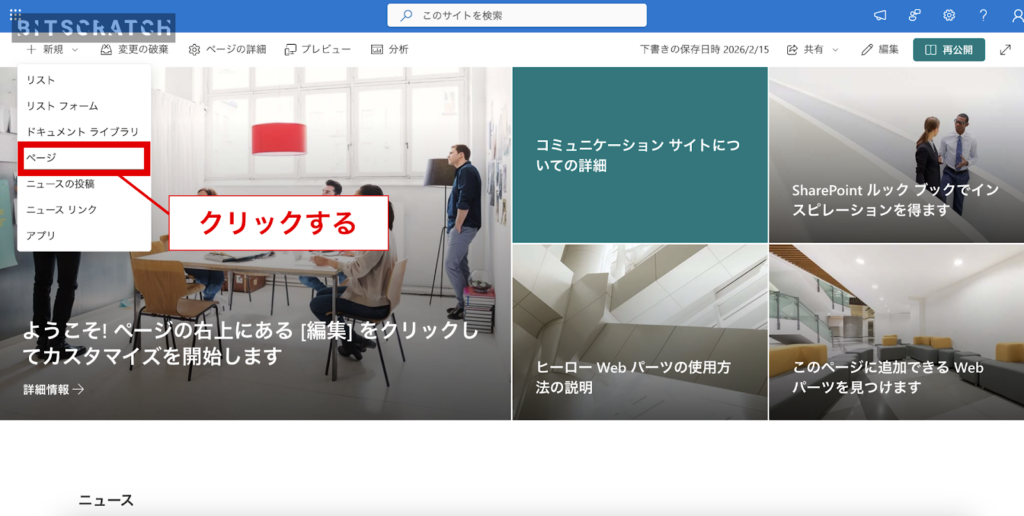1024x516 pixels.
Task: Open the app launcher waffle icon
Action: click(16, 15)
